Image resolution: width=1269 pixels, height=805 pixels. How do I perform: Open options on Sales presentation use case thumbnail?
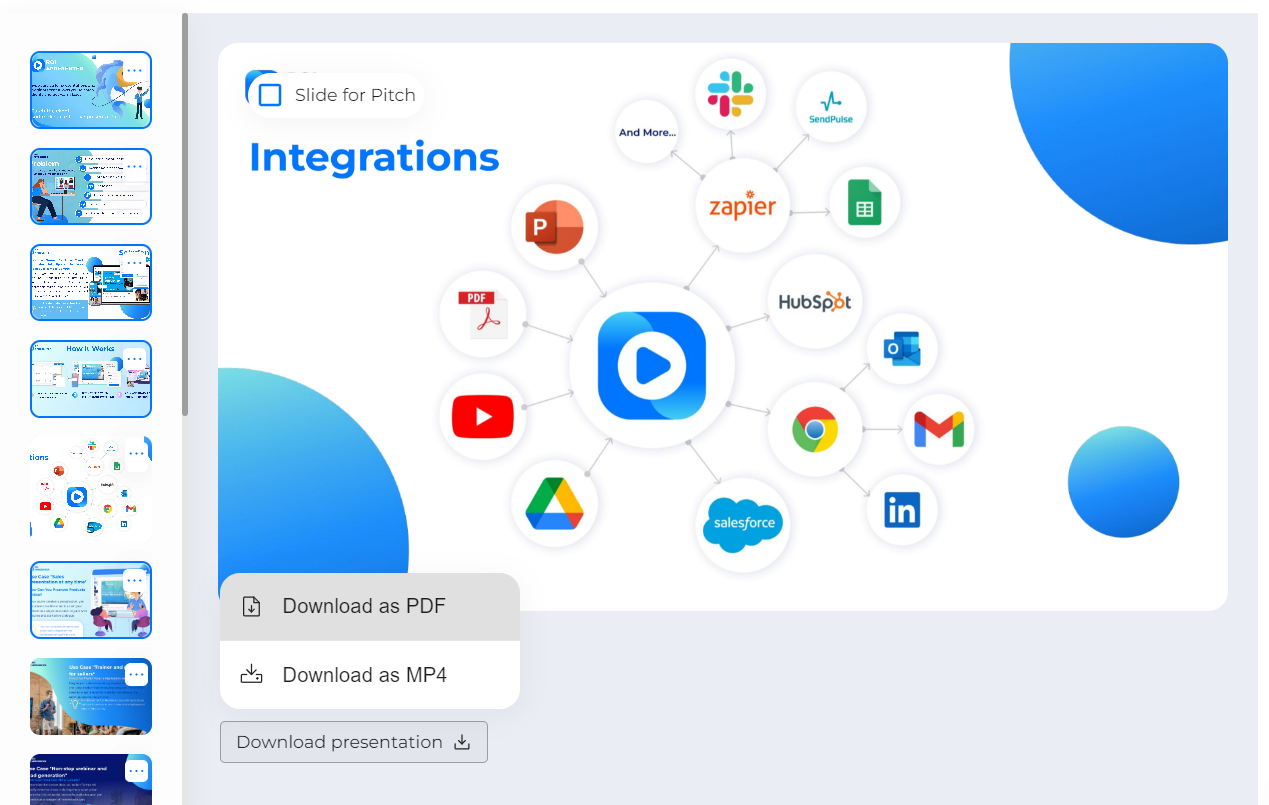(x=136, y=580)
